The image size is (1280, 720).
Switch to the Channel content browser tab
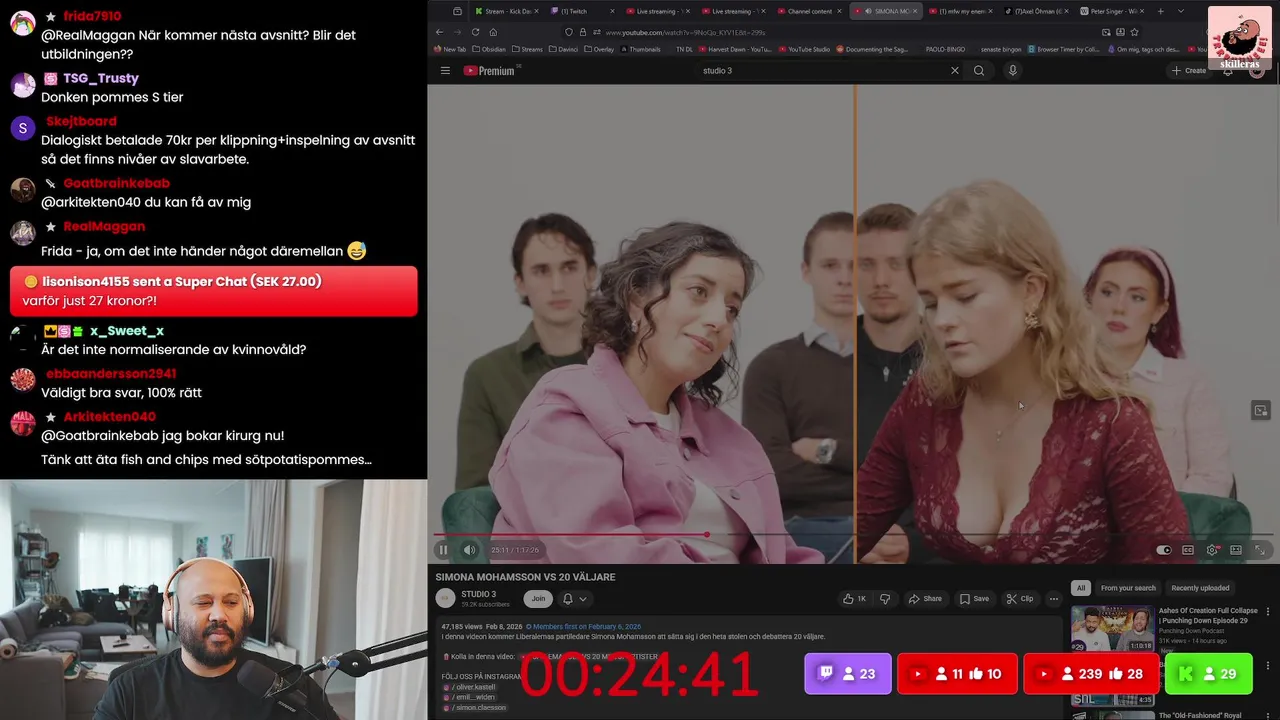coord(809,11)
